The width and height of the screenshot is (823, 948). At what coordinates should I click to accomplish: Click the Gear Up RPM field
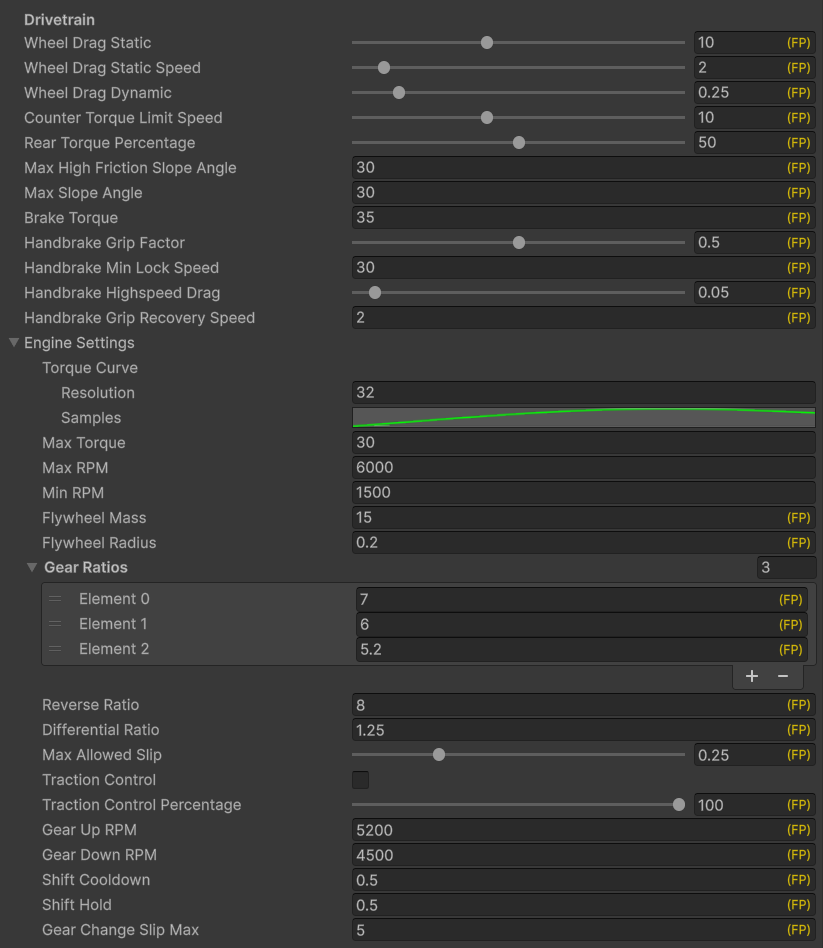565,830
